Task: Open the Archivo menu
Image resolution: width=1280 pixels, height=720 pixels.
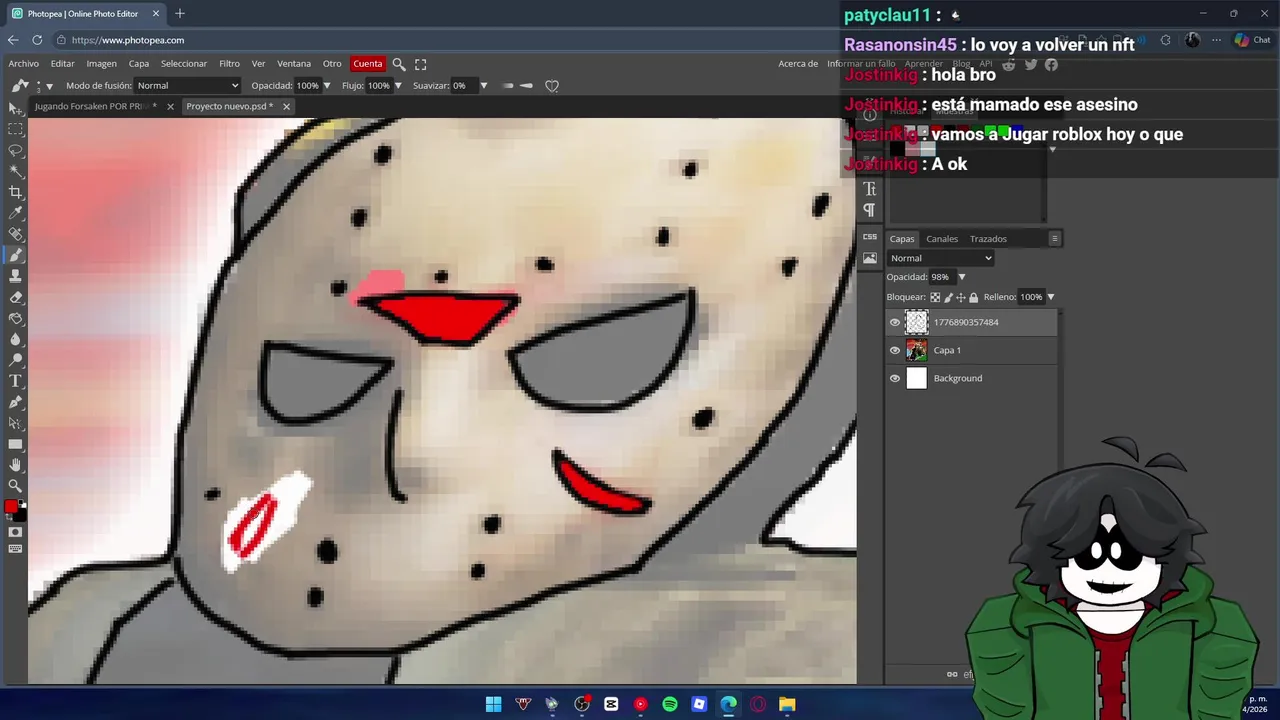Action: point(24,64)
